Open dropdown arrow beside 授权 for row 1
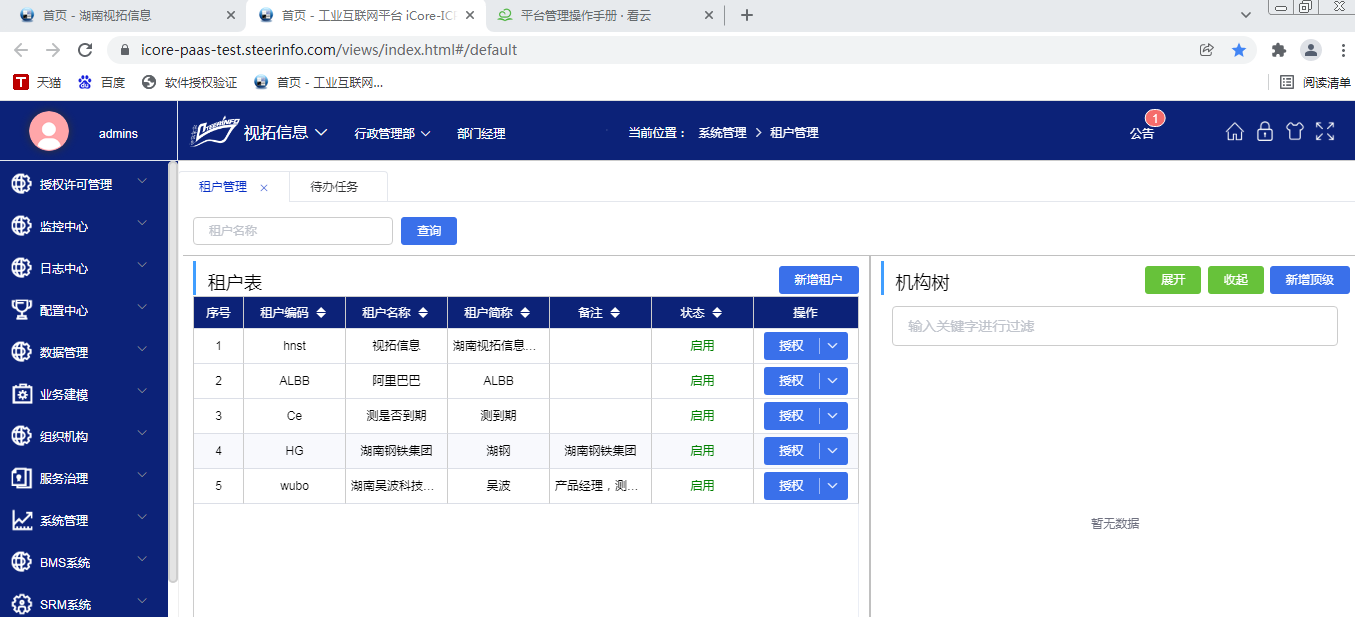 834,346
